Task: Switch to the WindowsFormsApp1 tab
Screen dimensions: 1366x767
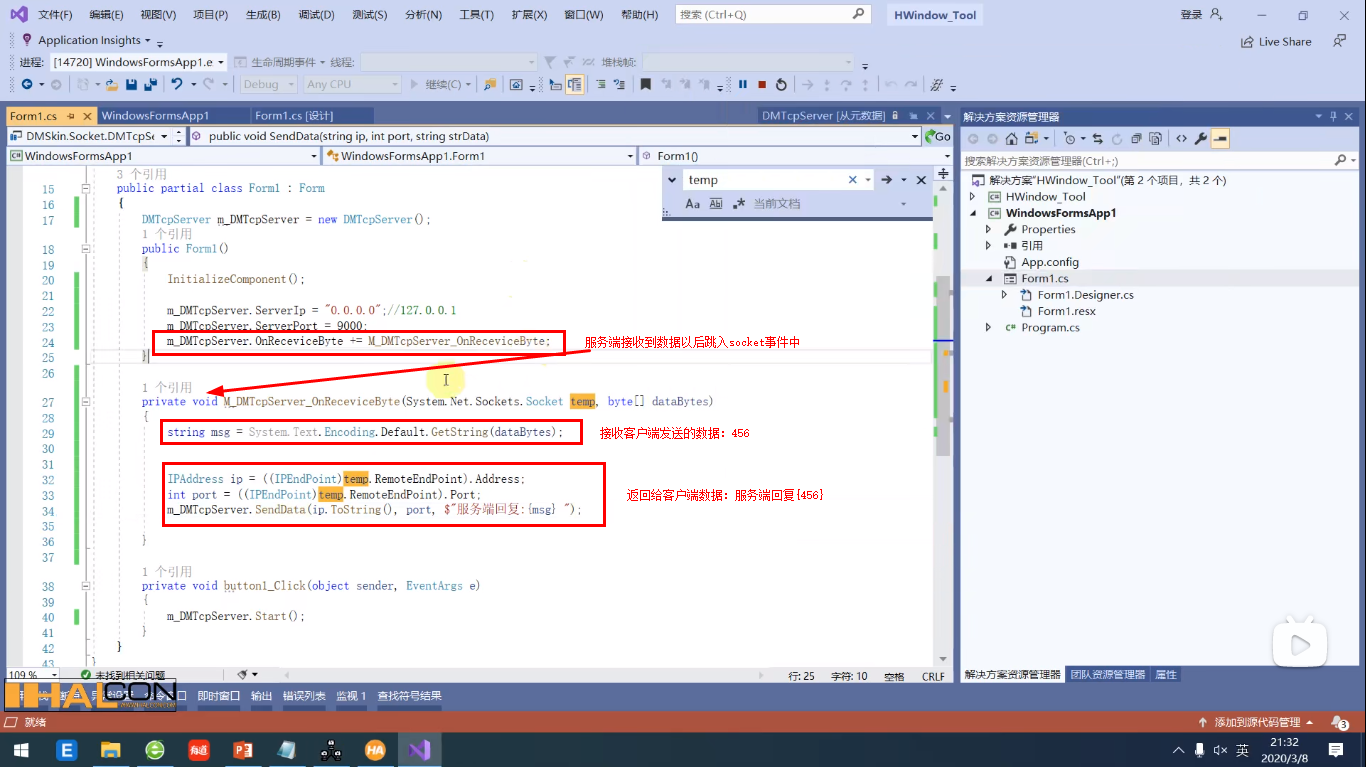Action: (174, 115)
